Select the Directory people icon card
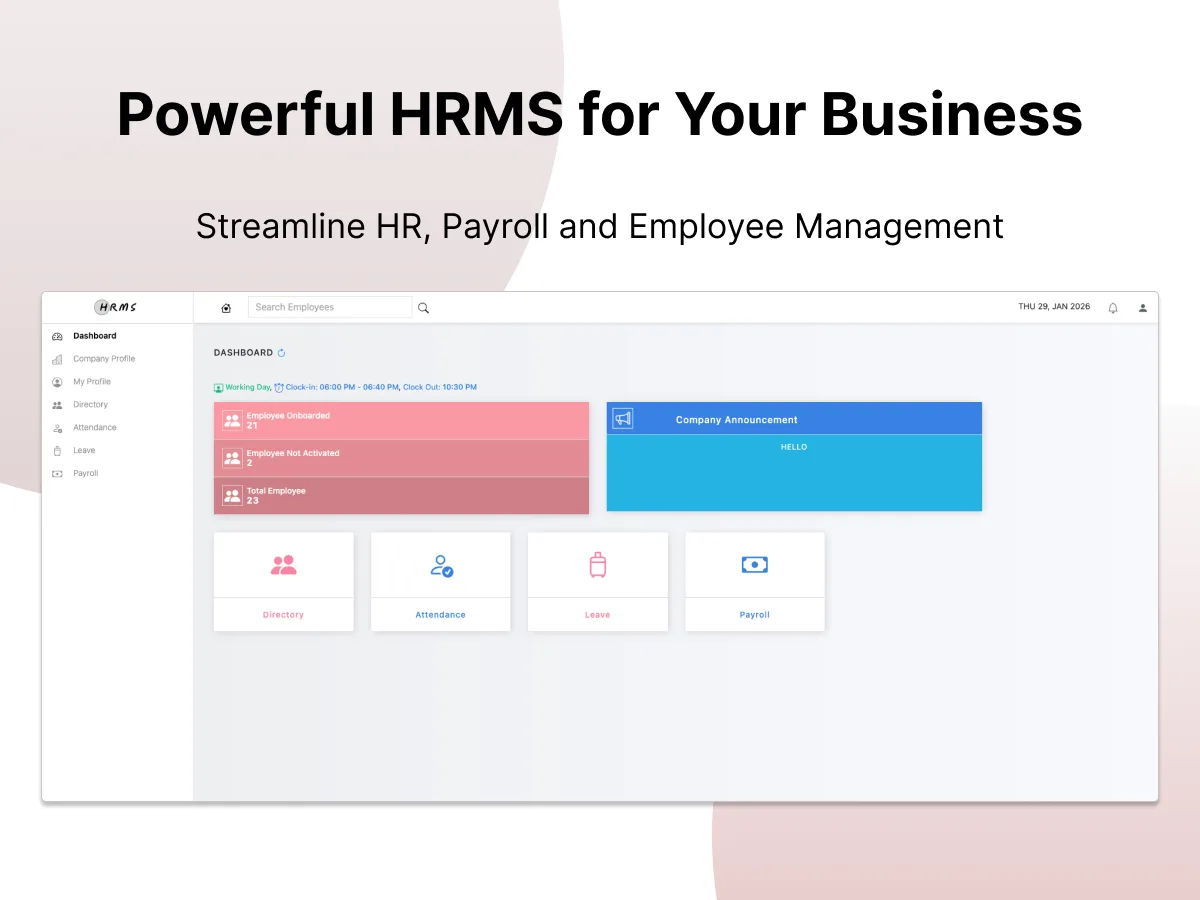Viewport: 1200px width, 900px height. 284,564
